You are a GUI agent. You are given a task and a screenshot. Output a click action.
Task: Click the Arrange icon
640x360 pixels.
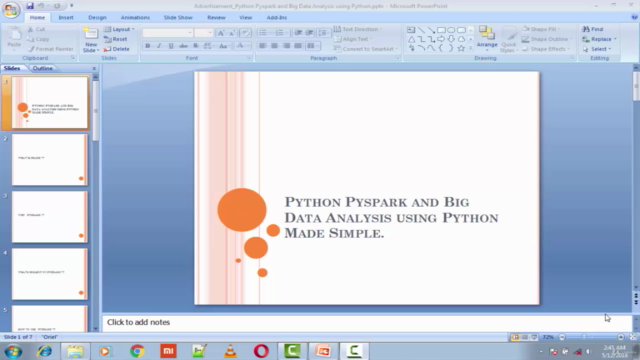(487, 33)
